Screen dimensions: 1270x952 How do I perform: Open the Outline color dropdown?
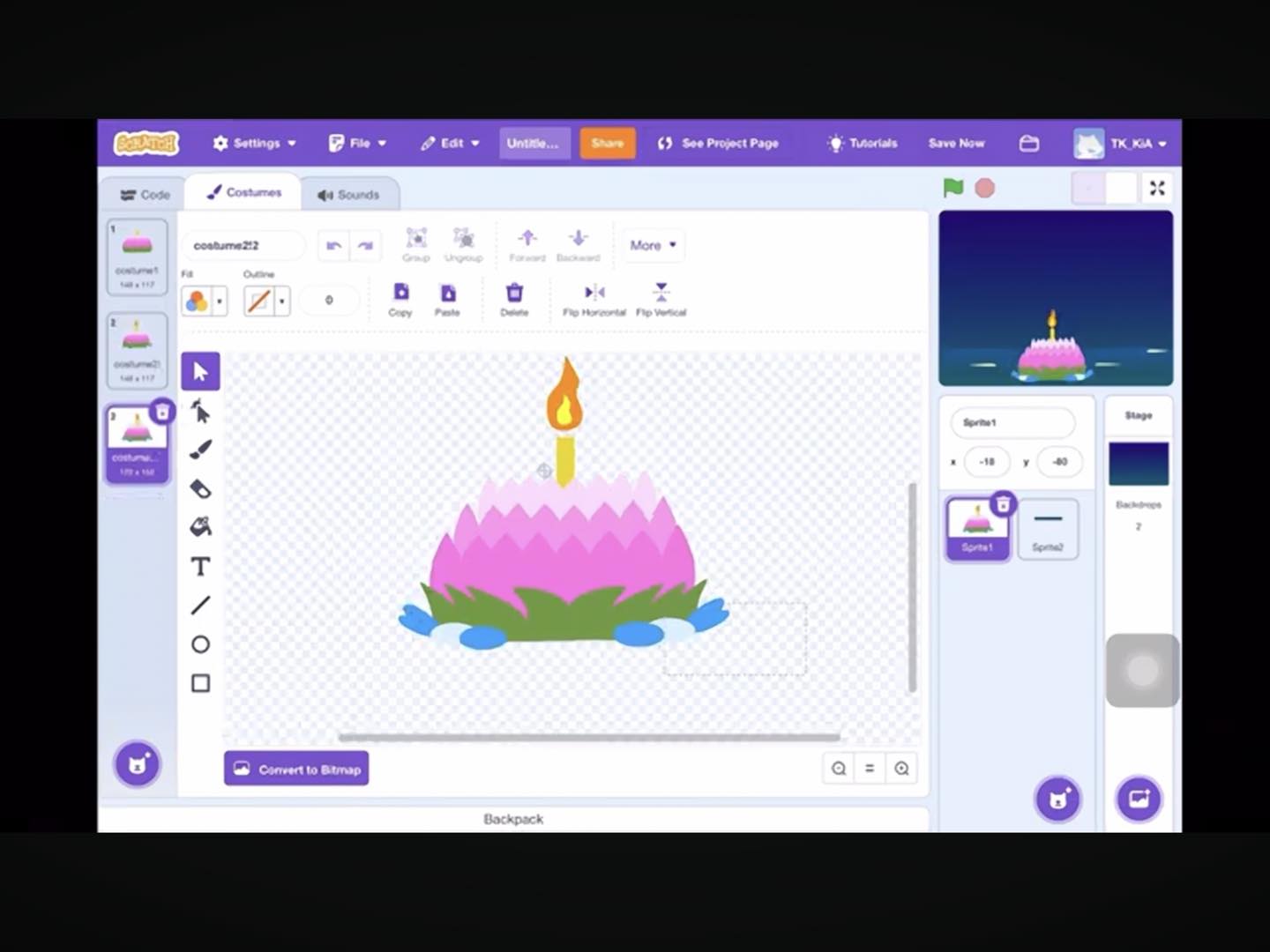click(266, 301)
